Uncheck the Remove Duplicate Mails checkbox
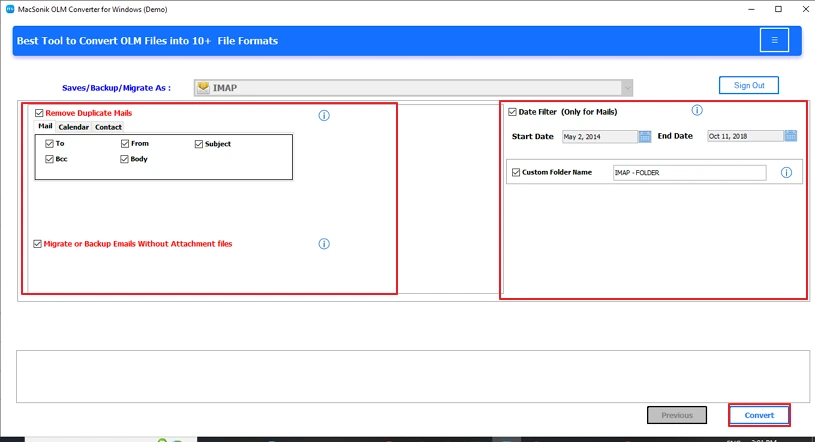815x442 pixels. pyautogui.click(x=39, y=114)
